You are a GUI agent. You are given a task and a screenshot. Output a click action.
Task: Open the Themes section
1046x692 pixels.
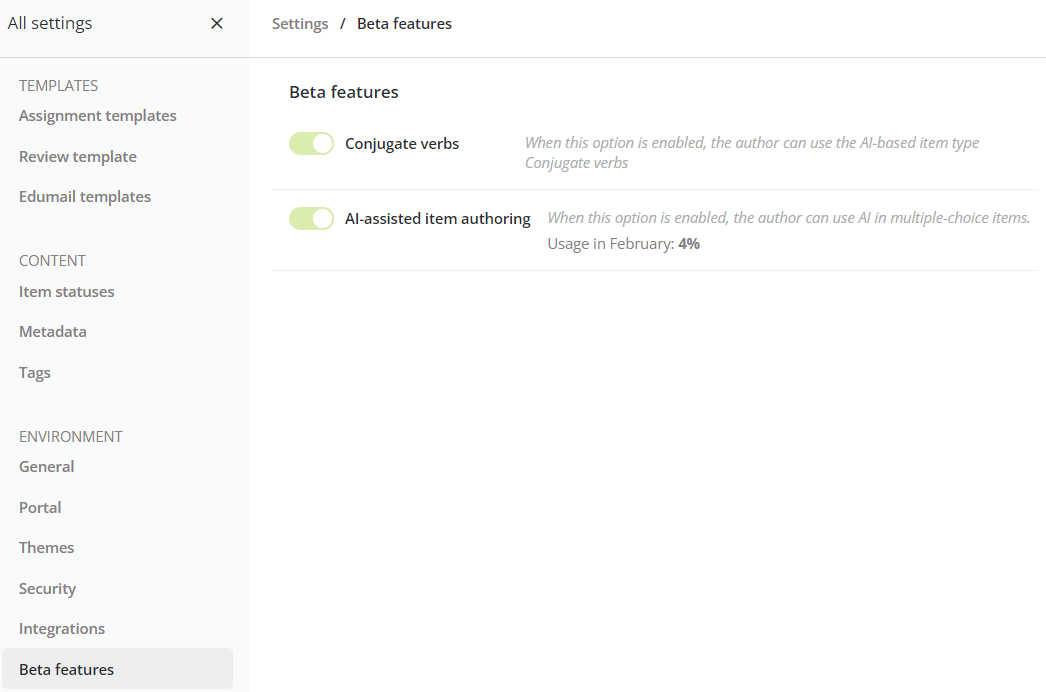point(46,547)
